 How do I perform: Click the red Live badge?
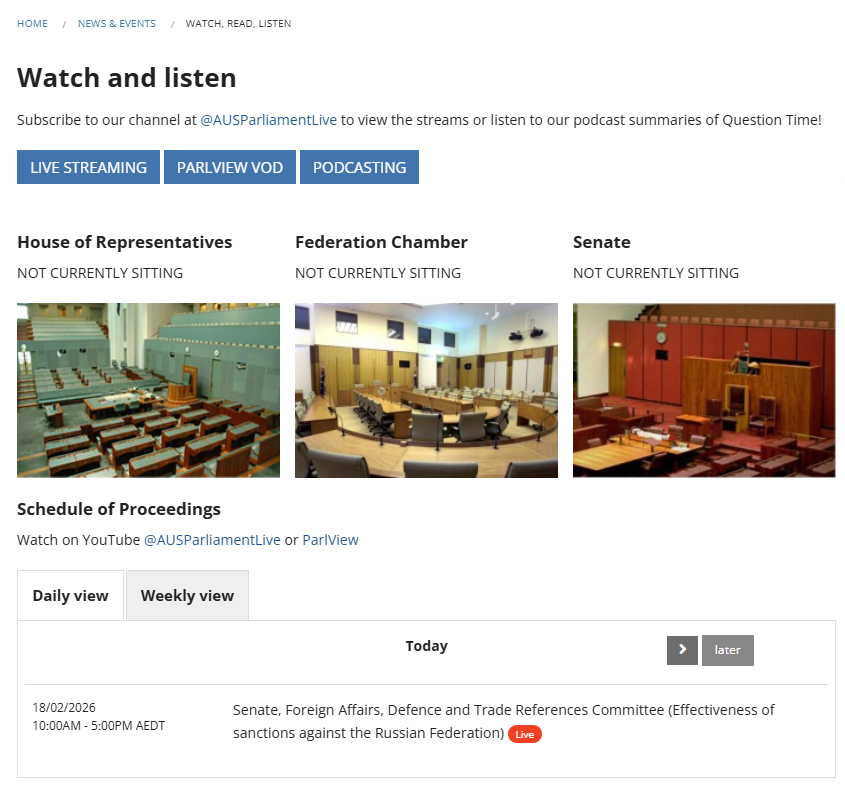(524, 734)
